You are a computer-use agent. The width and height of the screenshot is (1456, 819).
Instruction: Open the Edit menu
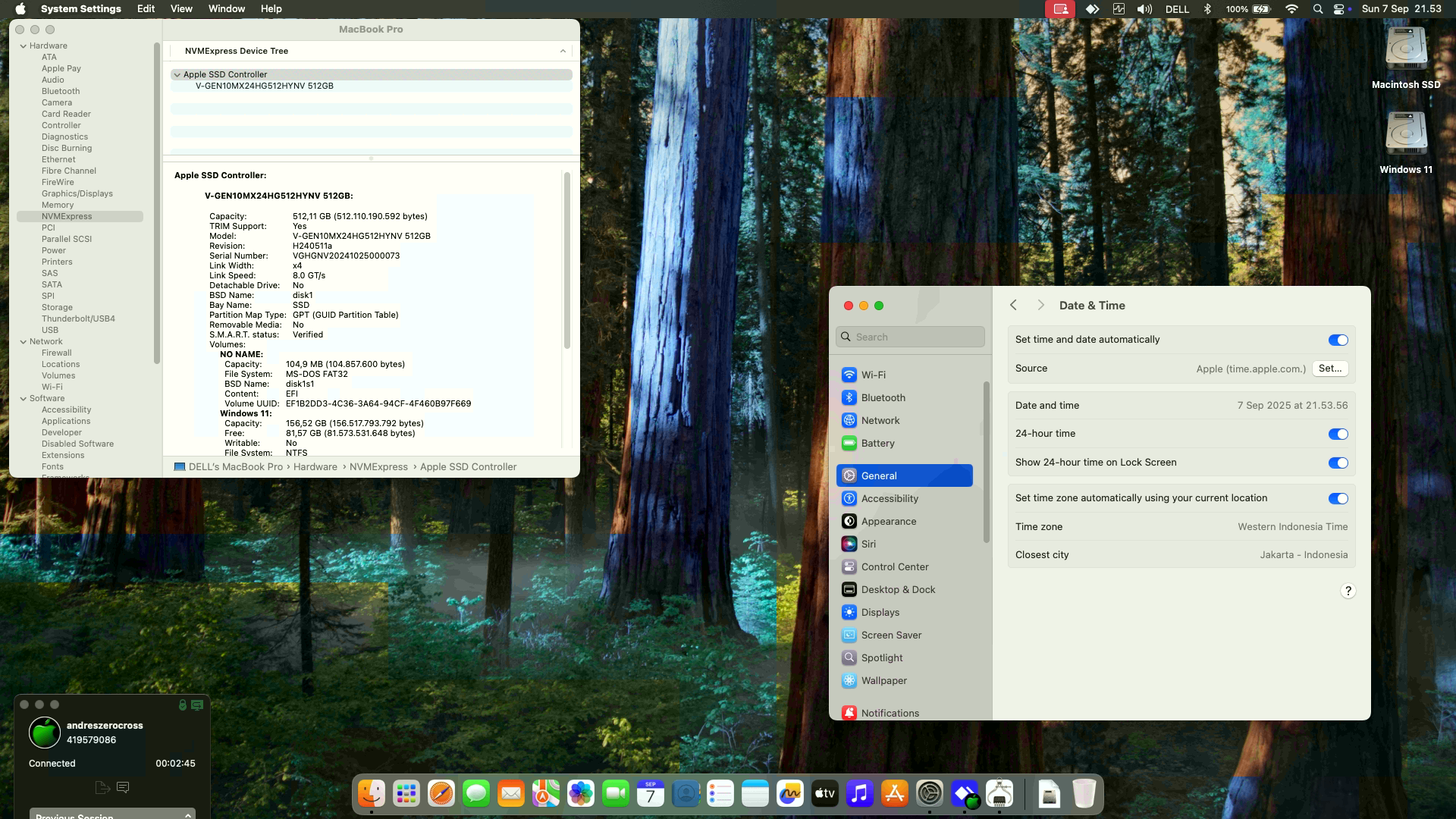(x=146, y=9)
